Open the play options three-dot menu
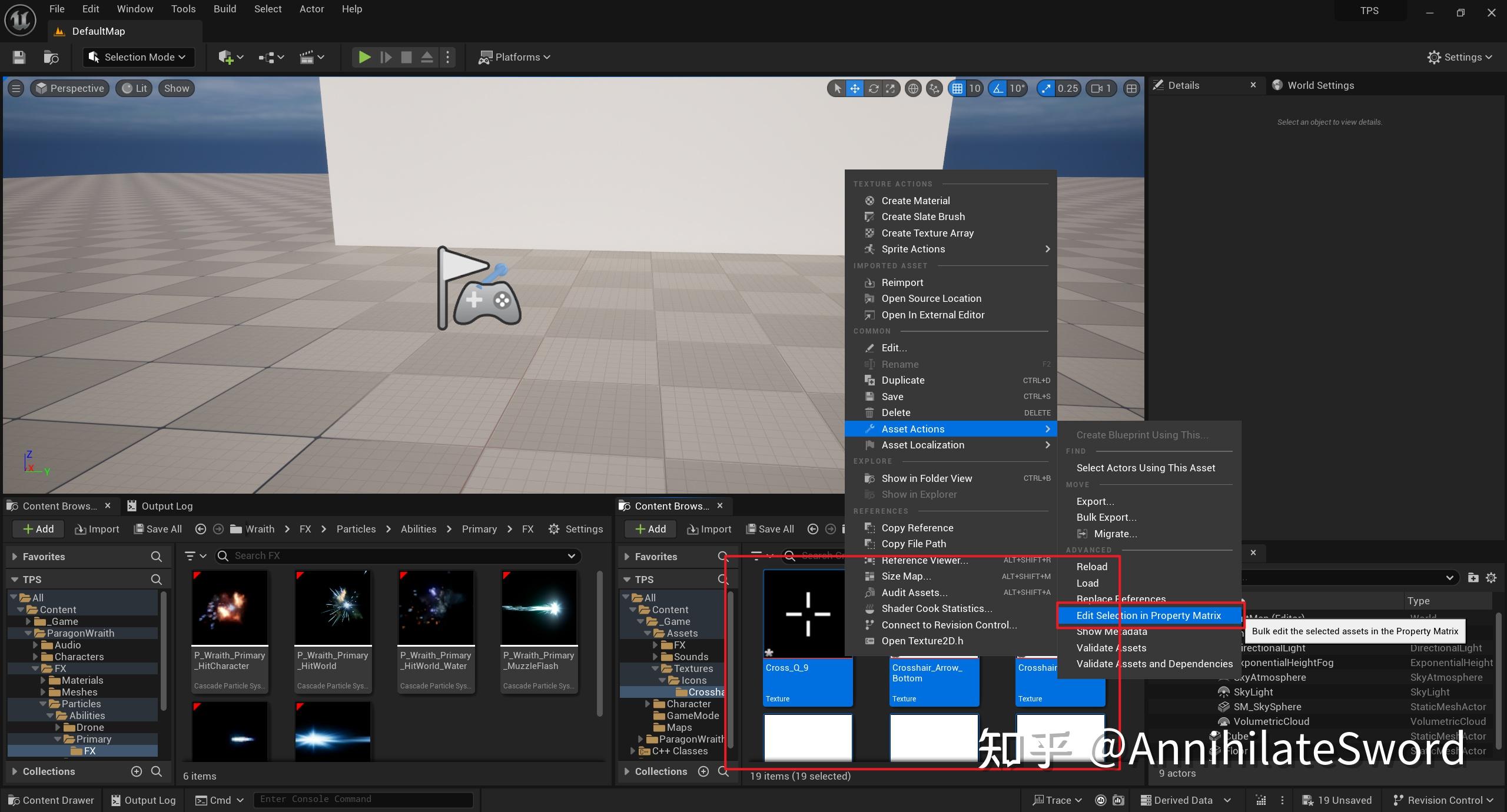 point(447,57)
